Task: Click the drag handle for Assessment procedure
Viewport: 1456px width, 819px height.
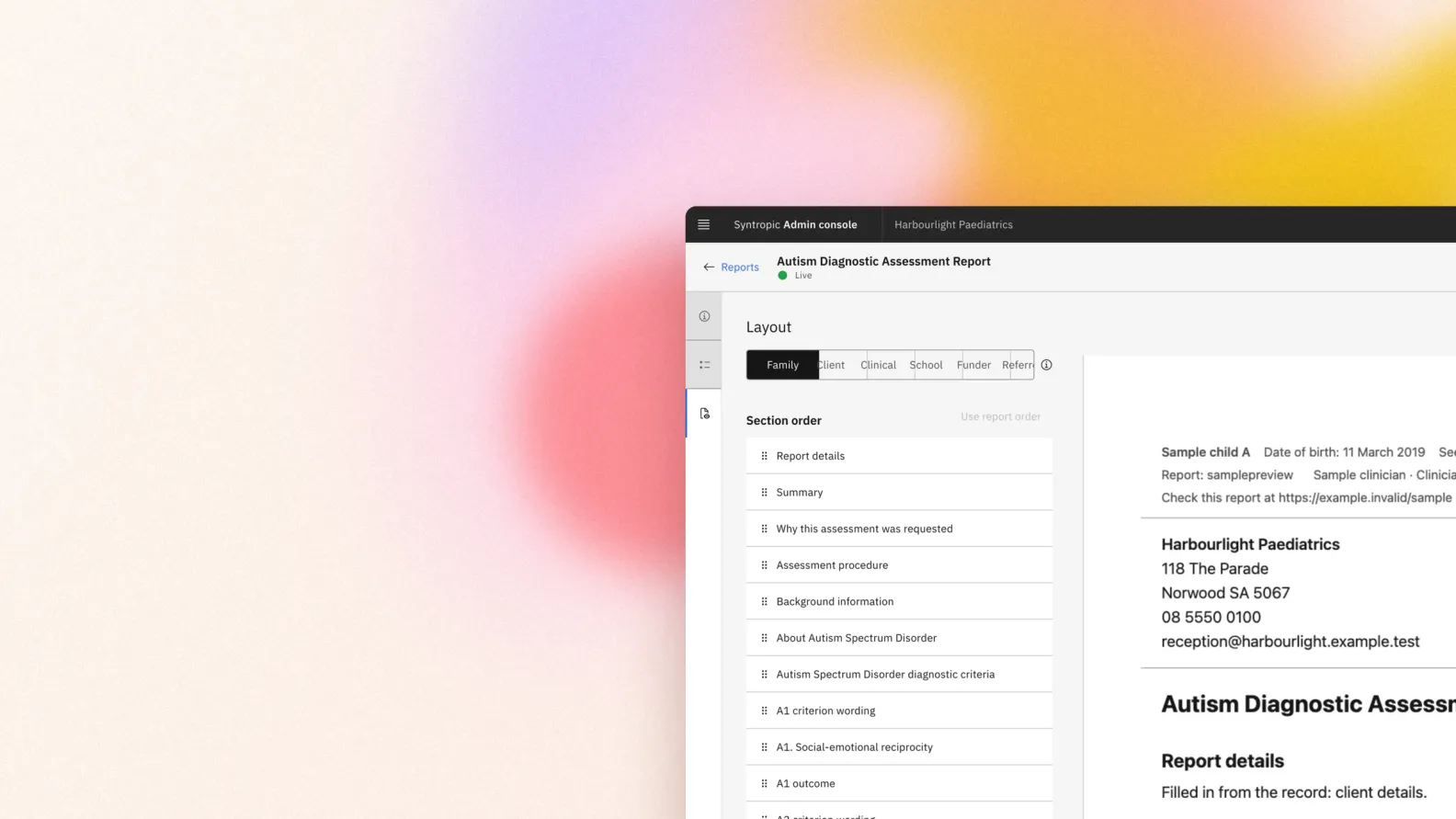Action: pyautogui.click(x=764, y=565)
